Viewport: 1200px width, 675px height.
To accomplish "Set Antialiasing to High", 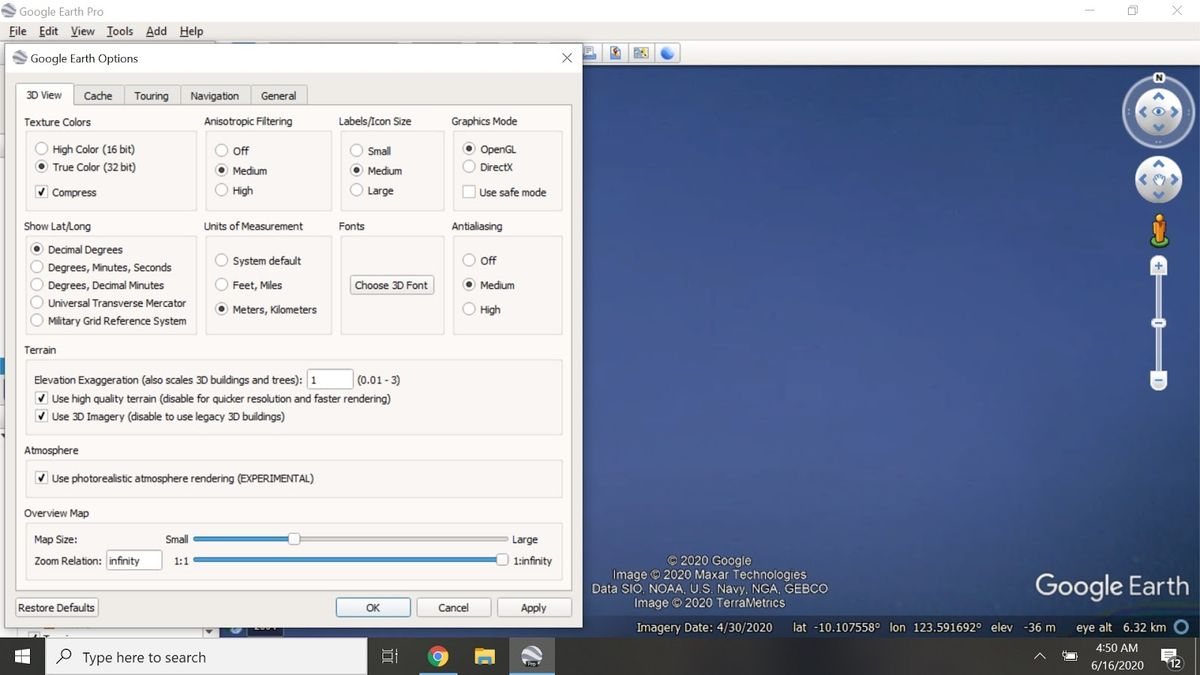I will [481, 309].
